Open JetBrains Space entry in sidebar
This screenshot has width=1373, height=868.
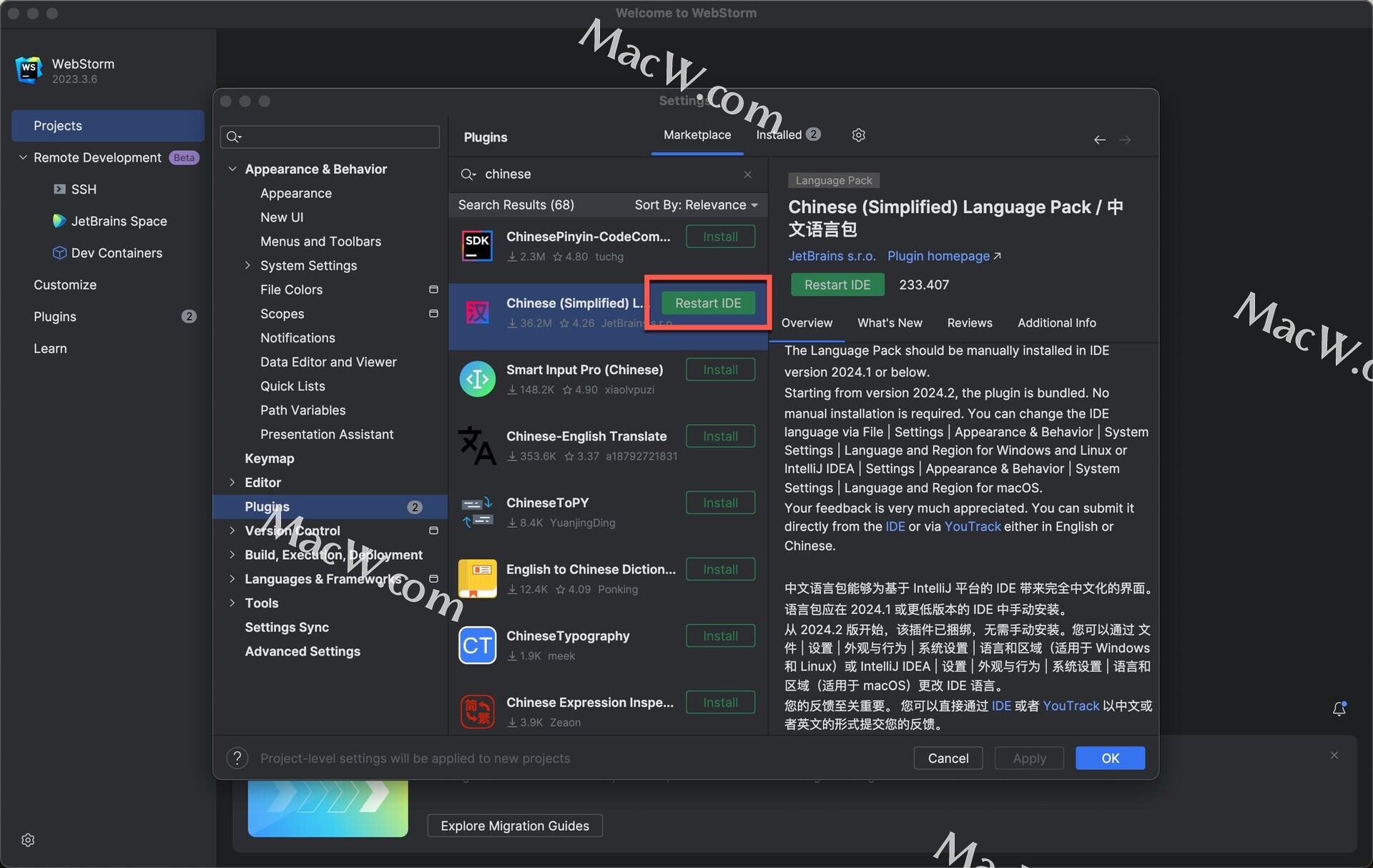click(x=110, y=221)
